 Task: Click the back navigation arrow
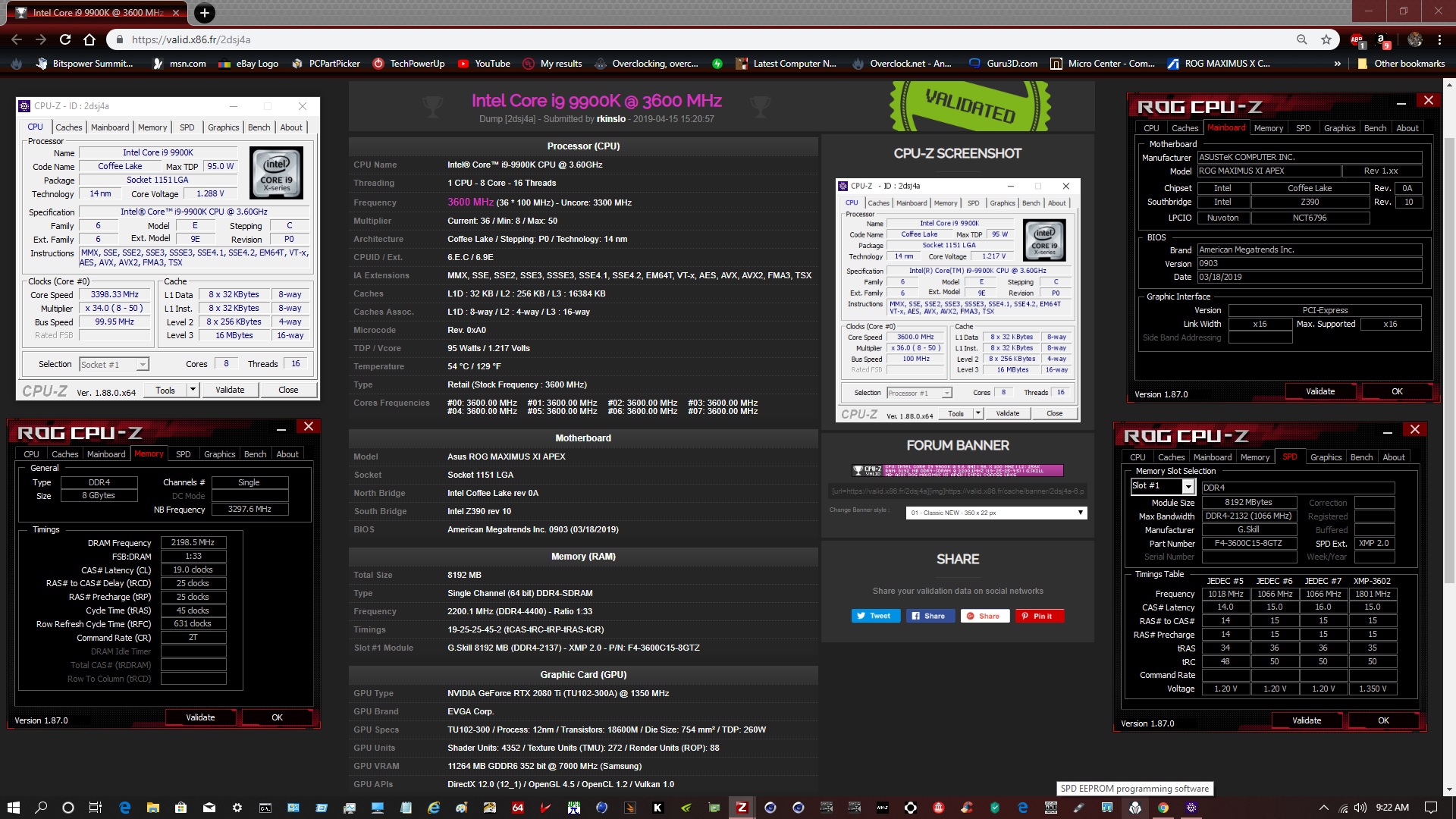[17, 39]
